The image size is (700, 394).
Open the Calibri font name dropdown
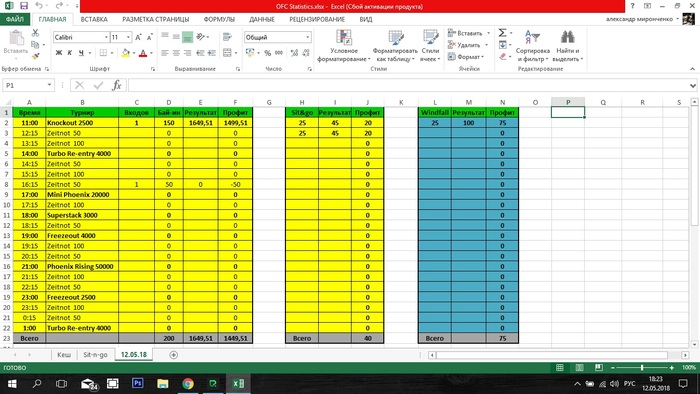pos(106,37)
